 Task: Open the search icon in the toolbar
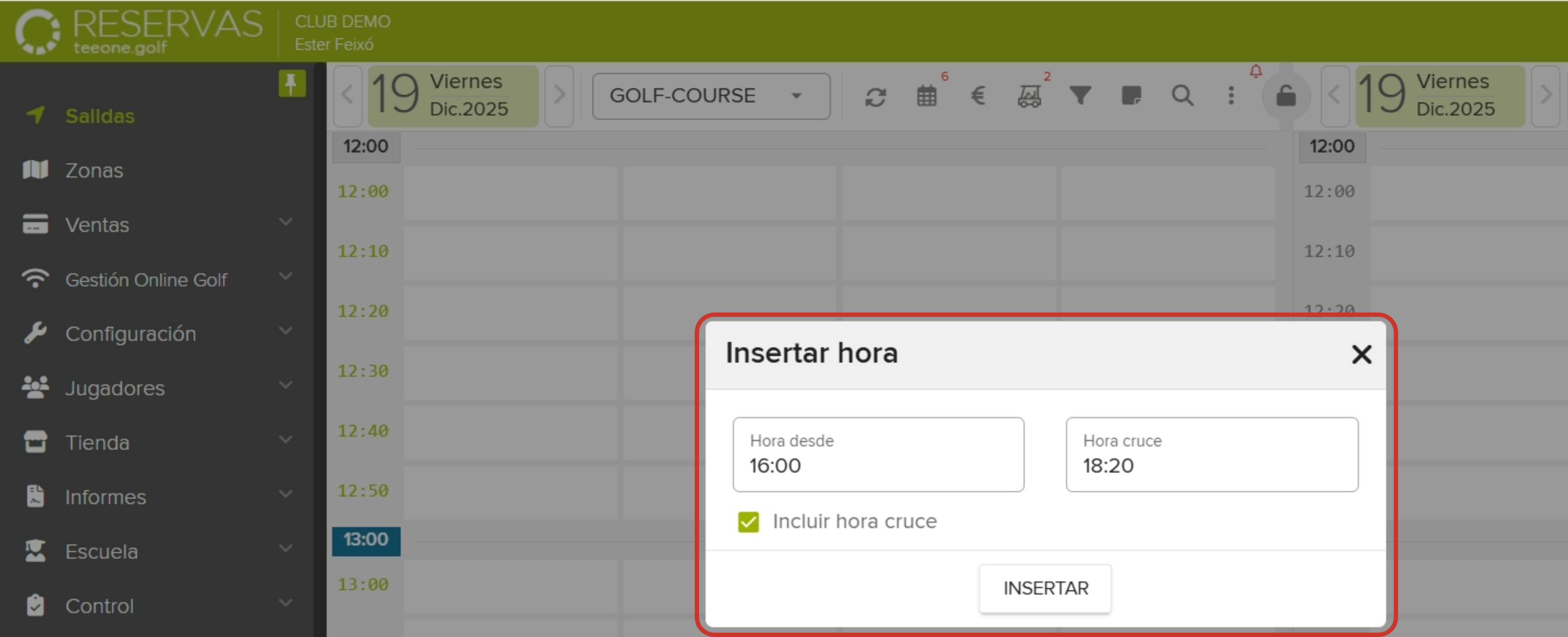1182,96
